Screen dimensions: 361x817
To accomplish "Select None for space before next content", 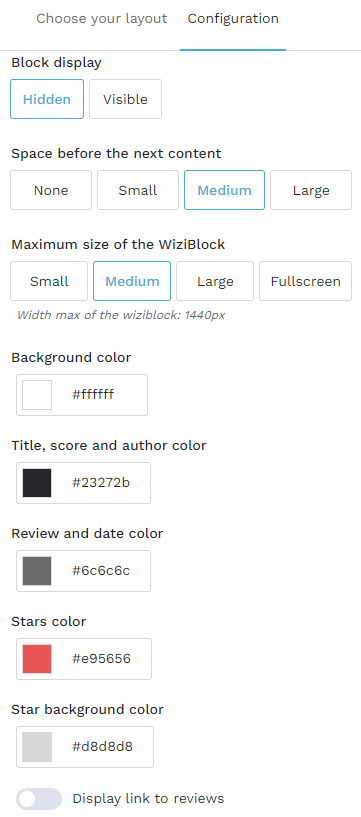I will [x=51, y=190].
